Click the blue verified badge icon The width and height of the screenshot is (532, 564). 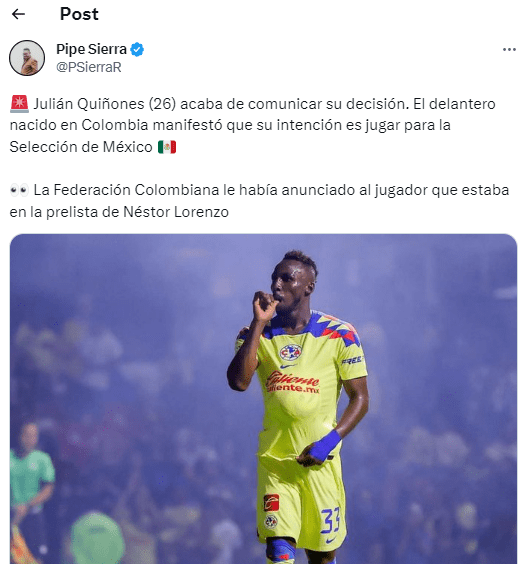tap(137, 49)
